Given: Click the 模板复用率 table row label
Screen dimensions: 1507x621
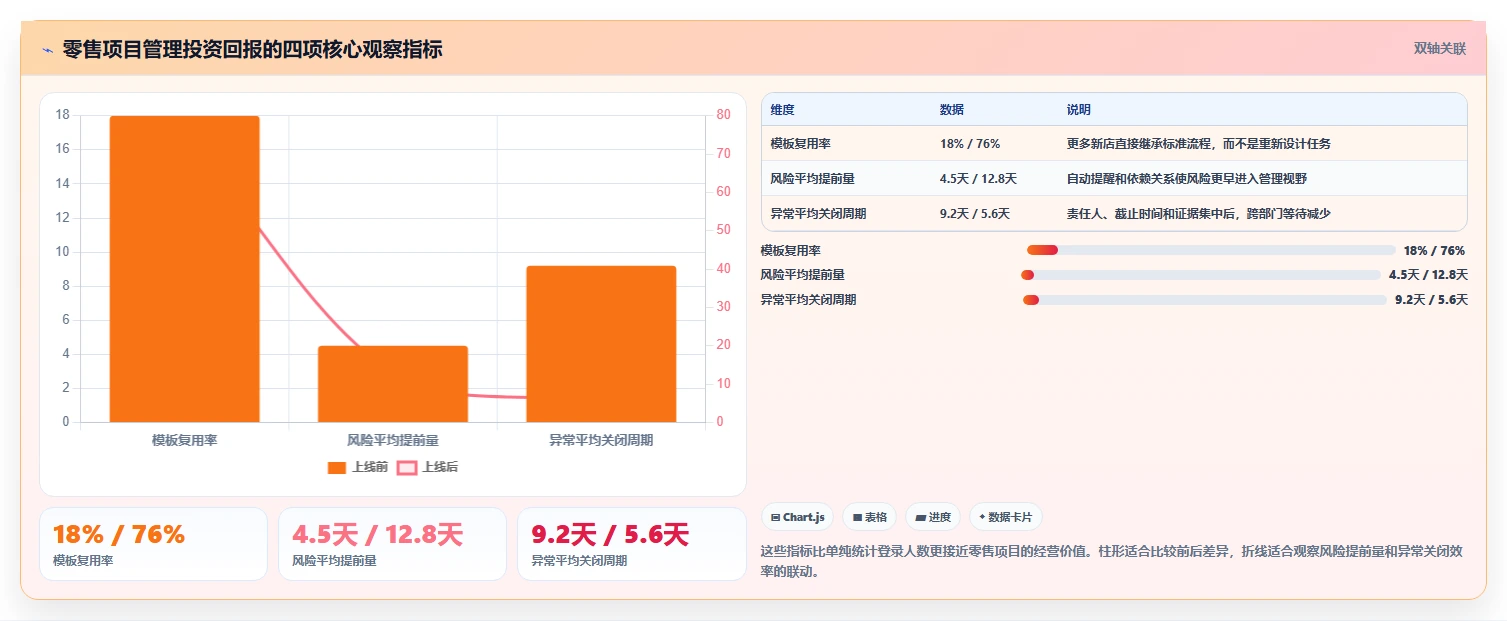Looking at the screenshot, I should click(x=800, y=144).
